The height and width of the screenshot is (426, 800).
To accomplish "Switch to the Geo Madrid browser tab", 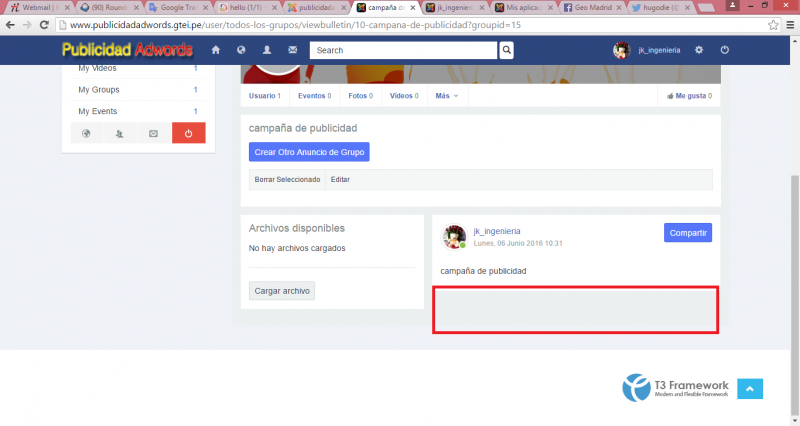I will pyautogui.click(x=592, y=8).
